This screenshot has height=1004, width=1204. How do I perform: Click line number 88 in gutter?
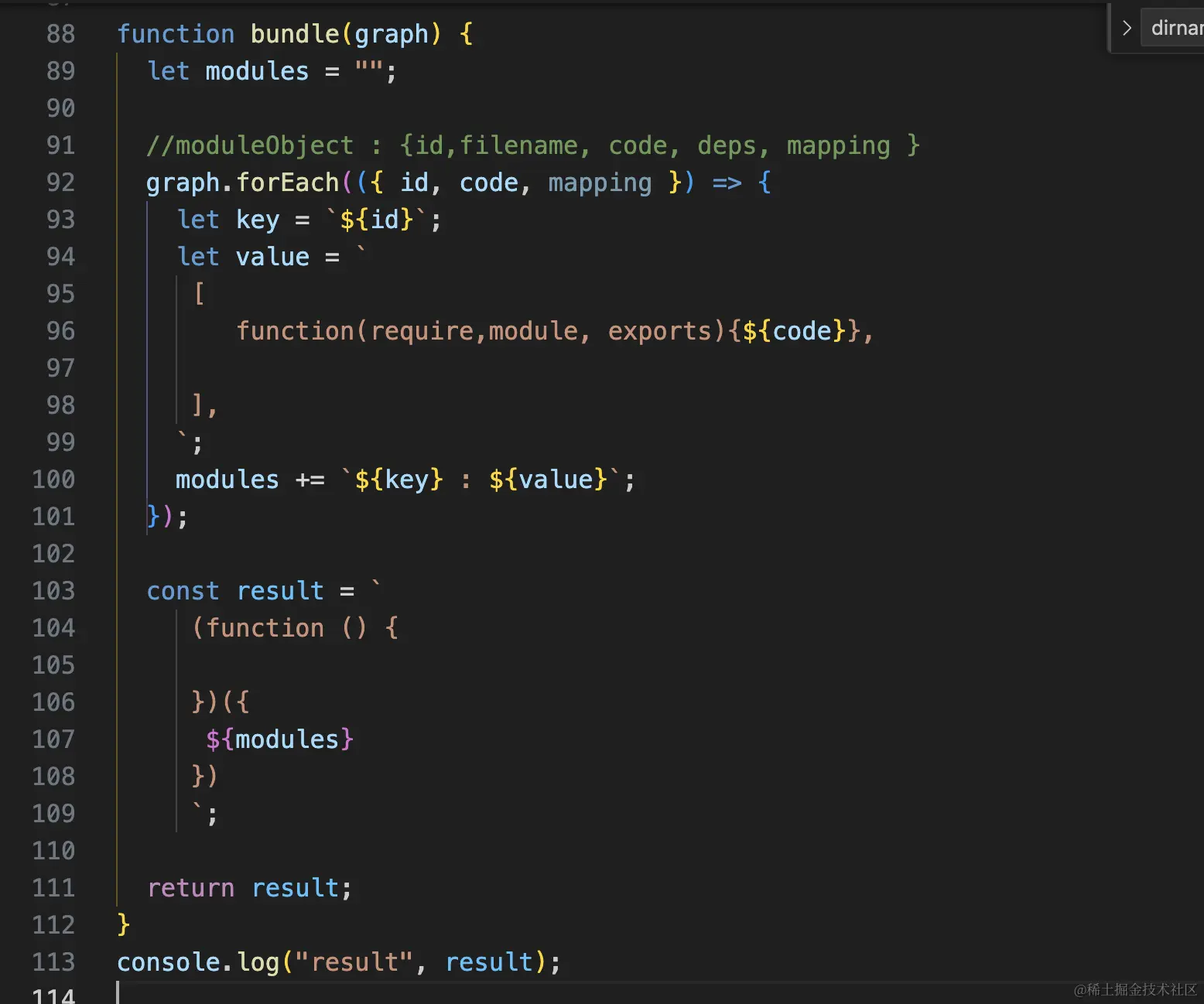61,34
